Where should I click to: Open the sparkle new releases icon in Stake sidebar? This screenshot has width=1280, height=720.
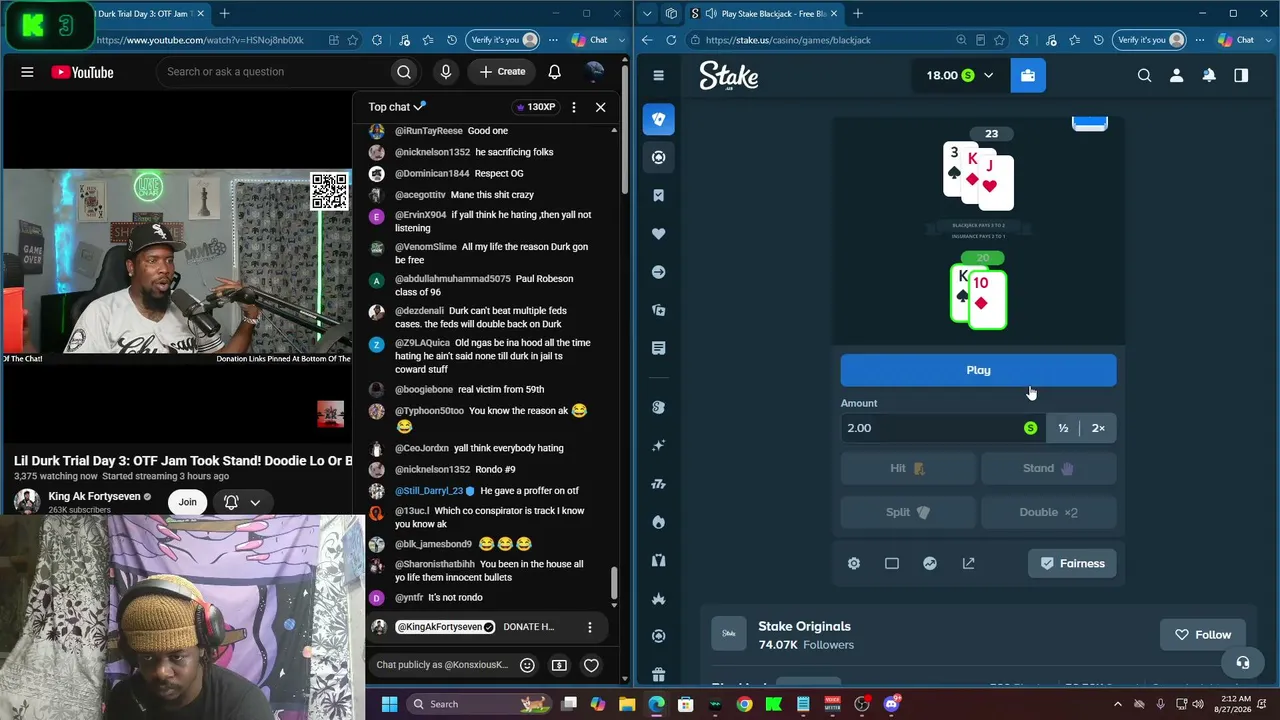coord(658,446)
